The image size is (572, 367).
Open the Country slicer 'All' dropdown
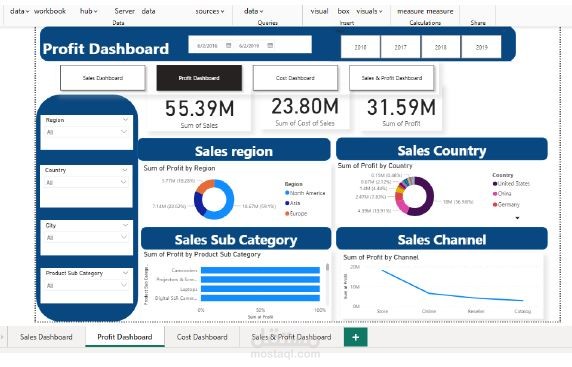pos(86,182)
